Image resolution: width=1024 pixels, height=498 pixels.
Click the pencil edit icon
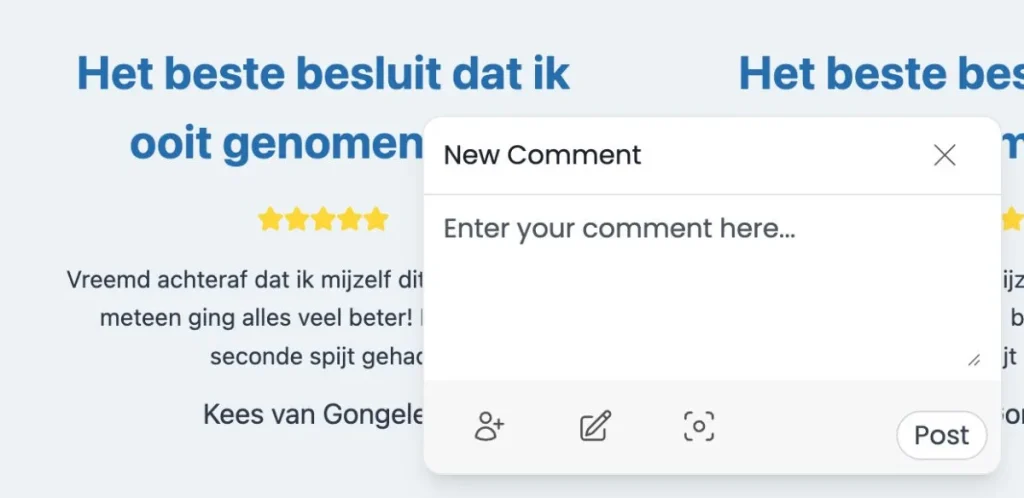point(595,427)
